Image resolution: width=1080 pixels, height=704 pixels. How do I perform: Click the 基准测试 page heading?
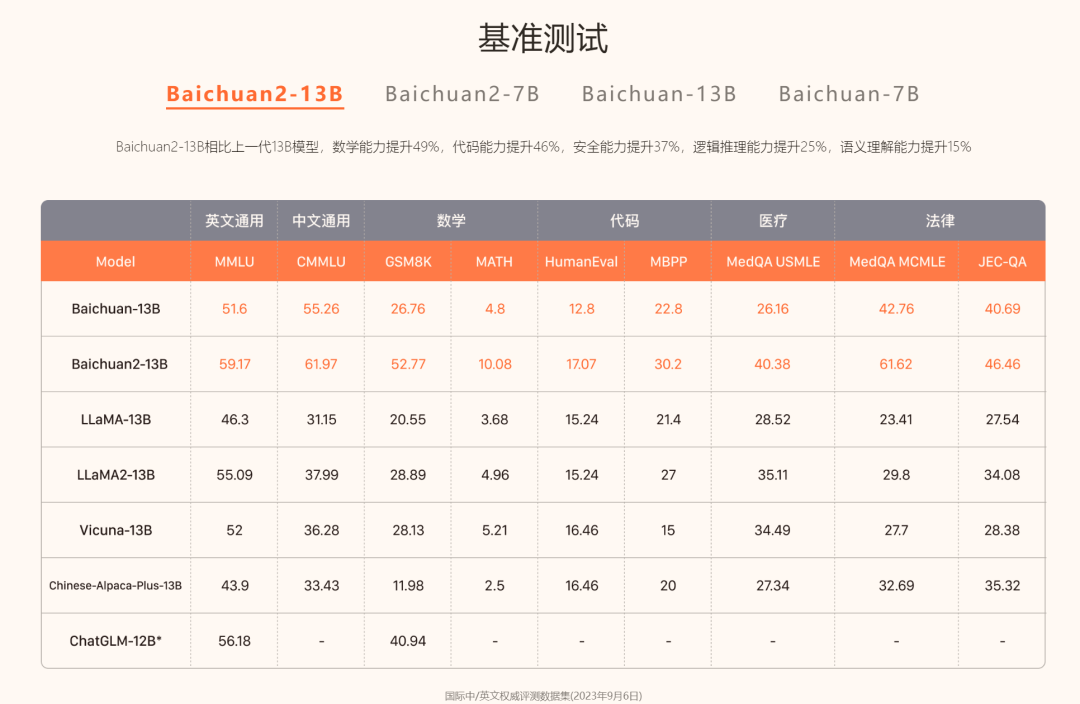pos(543,39)
